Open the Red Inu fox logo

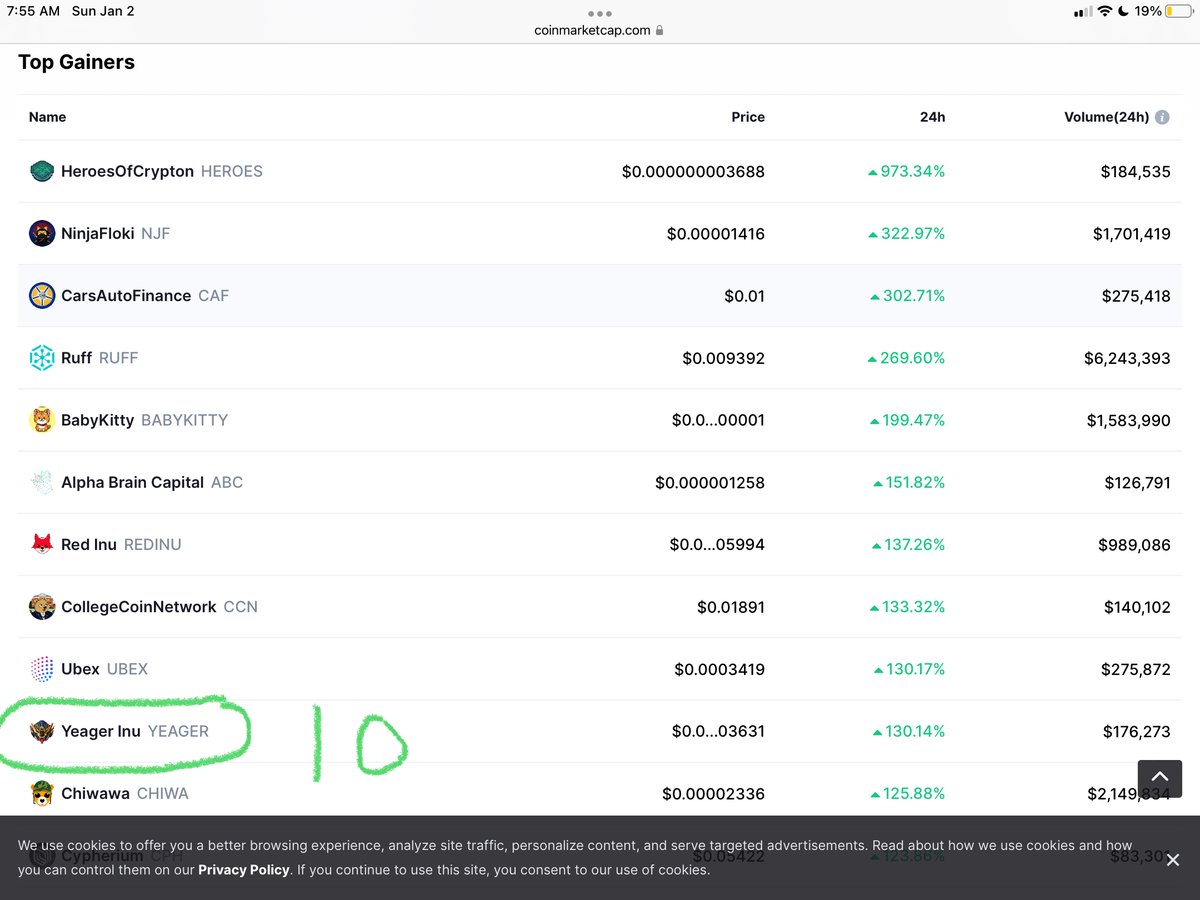[42, 544]
